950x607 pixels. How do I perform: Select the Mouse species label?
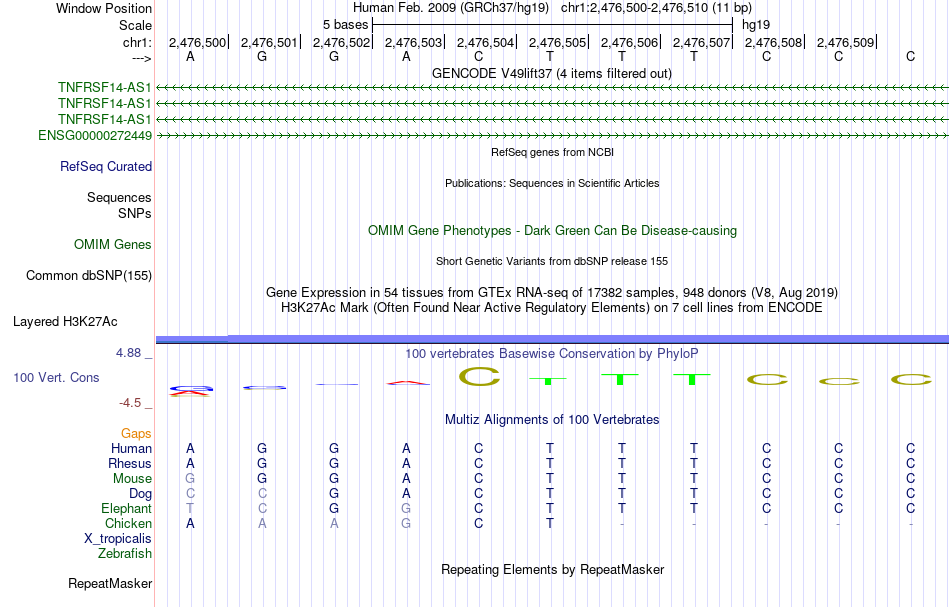point(132,479)
